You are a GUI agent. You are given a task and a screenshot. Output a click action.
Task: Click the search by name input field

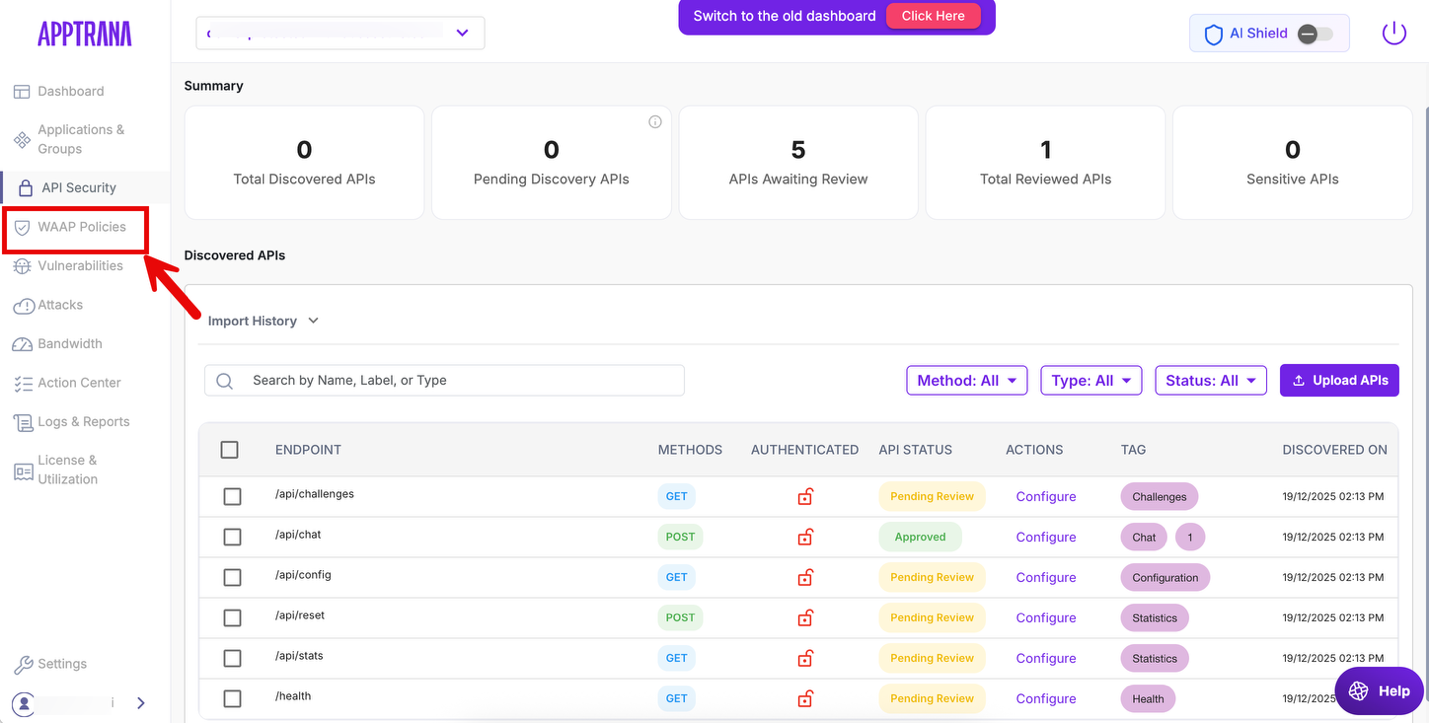445,381
